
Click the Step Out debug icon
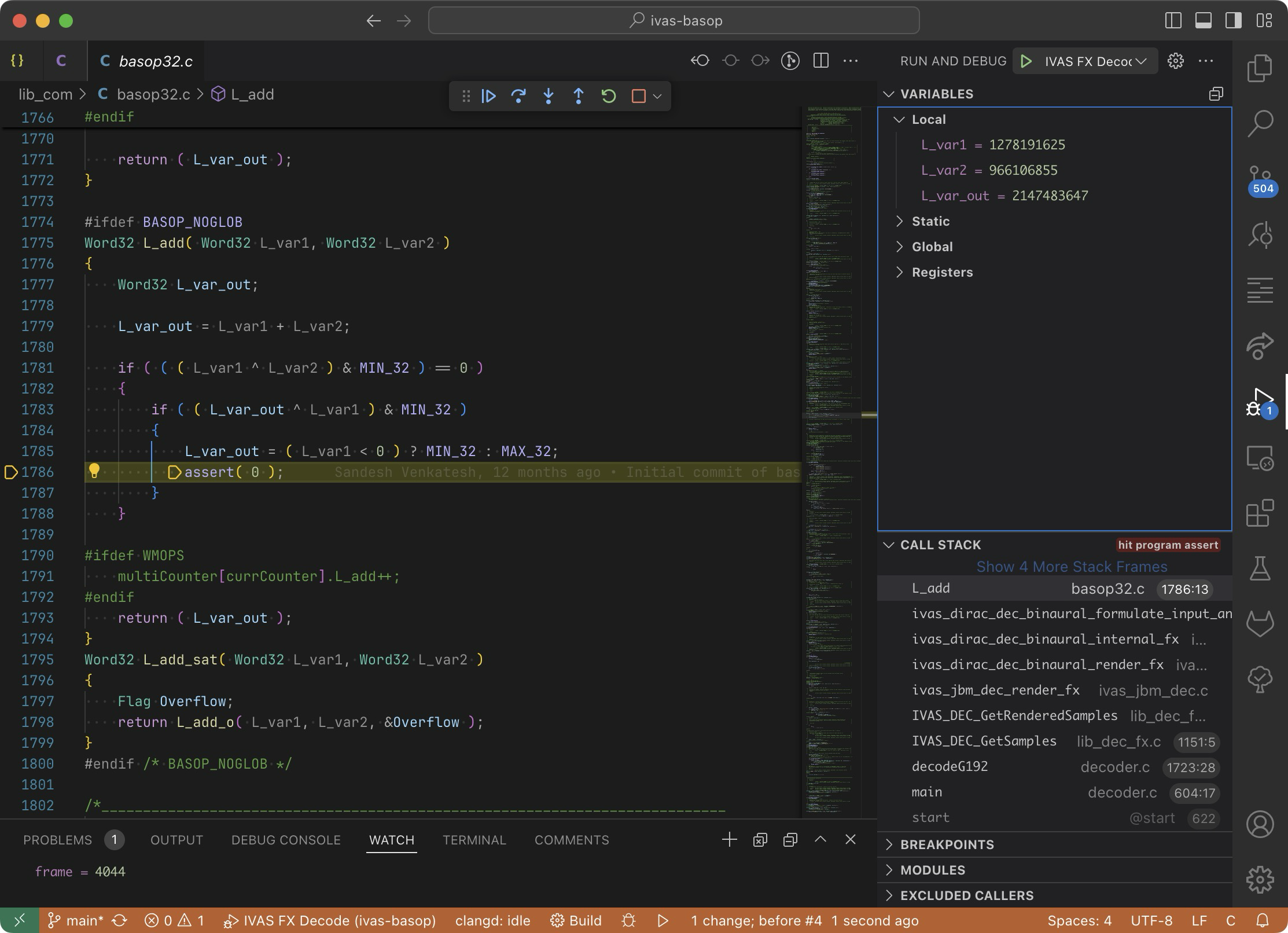(578, 96)
